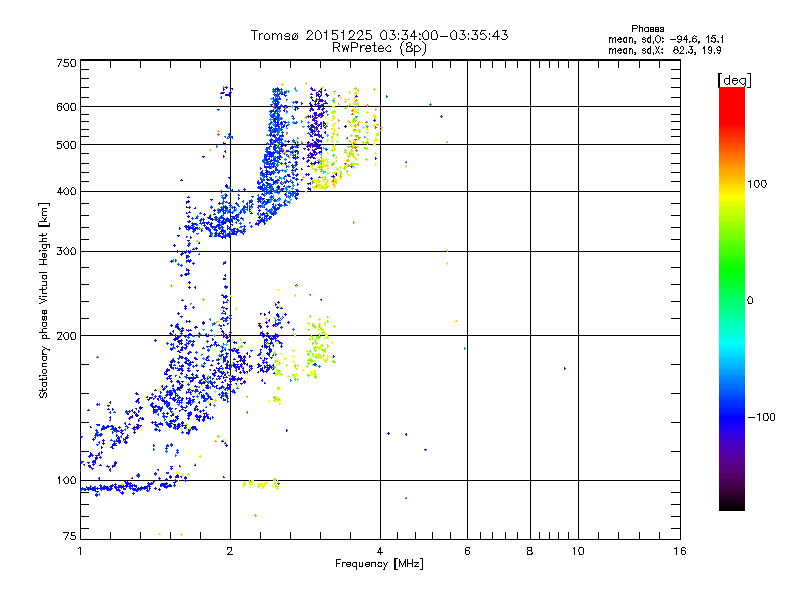800x600 pixels.
Task: Click the '75' height axis tick label
Action: [70, 536]
